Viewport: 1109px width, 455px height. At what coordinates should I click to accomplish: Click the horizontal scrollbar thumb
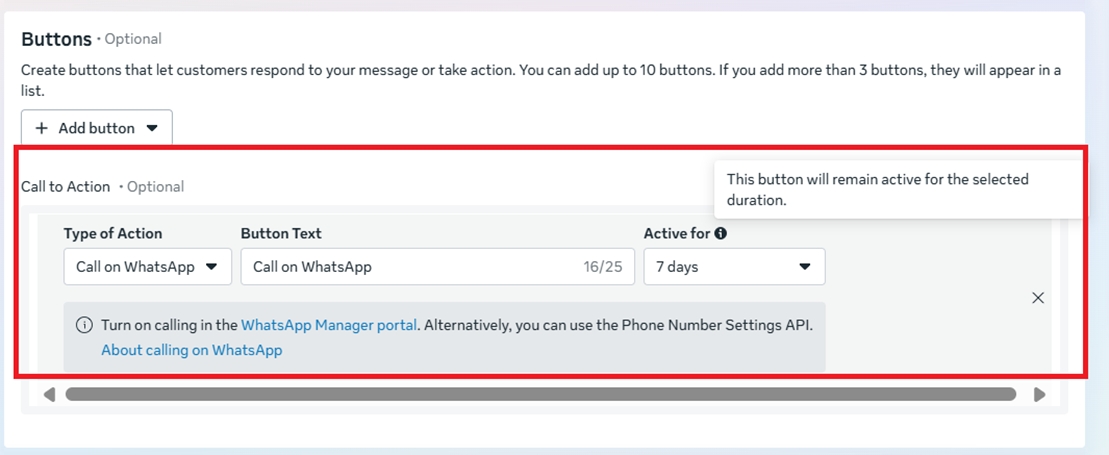(540, 395)
